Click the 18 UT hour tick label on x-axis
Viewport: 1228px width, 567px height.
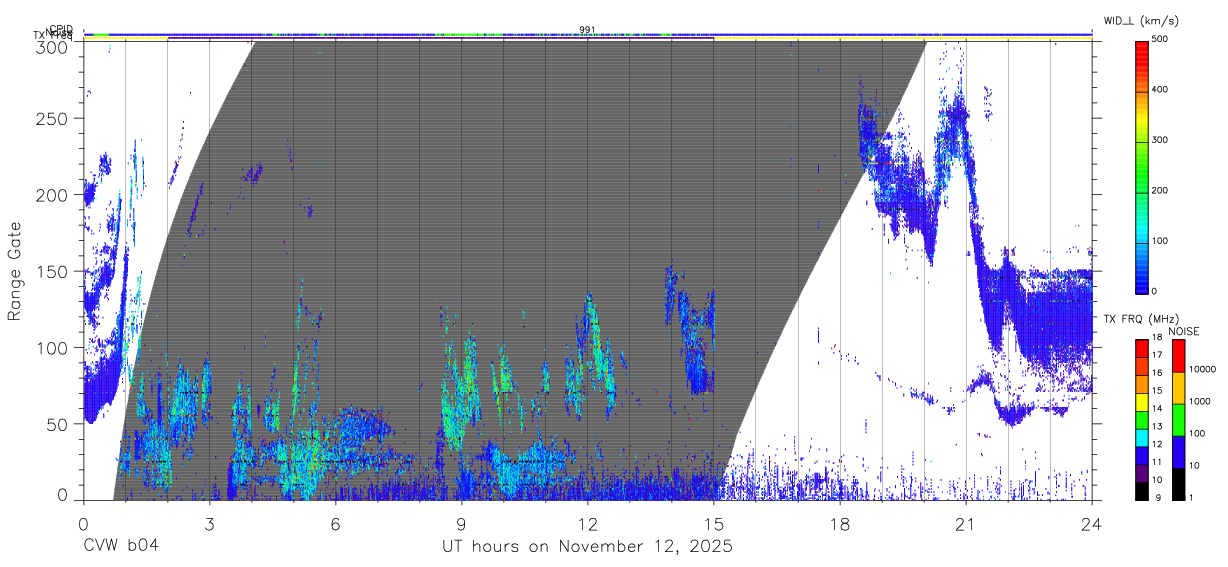(840, 523)
